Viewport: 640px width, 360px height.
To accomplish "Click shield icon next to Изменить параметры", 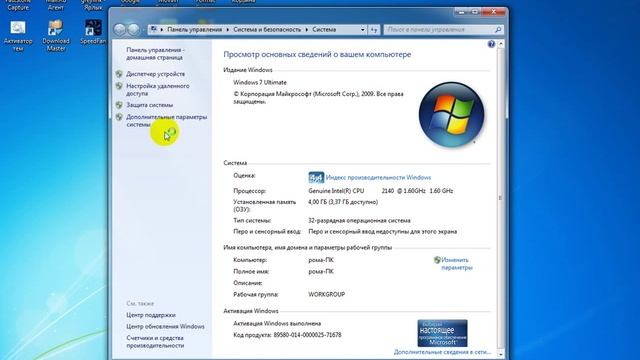I will (437, 260).
